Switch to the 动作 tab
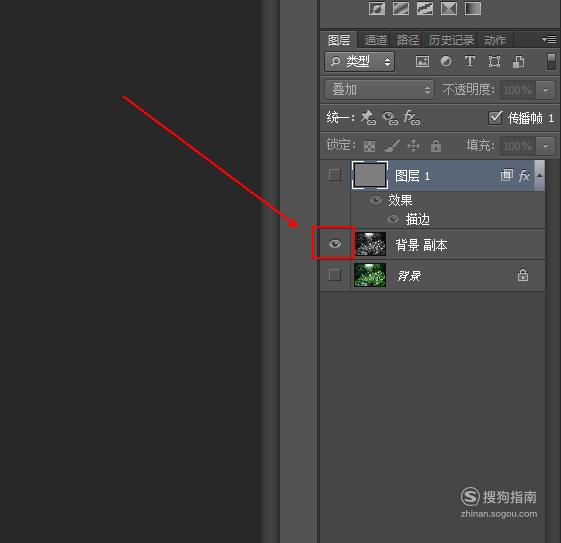The image size is (561, 543). coord(495,40)
